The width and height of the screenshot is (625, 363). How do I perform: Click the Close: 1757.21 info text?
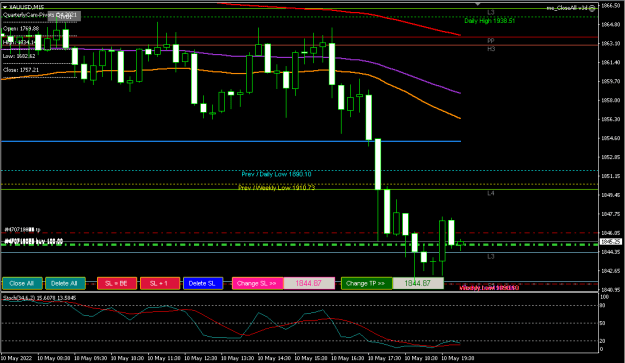(21, 70)
